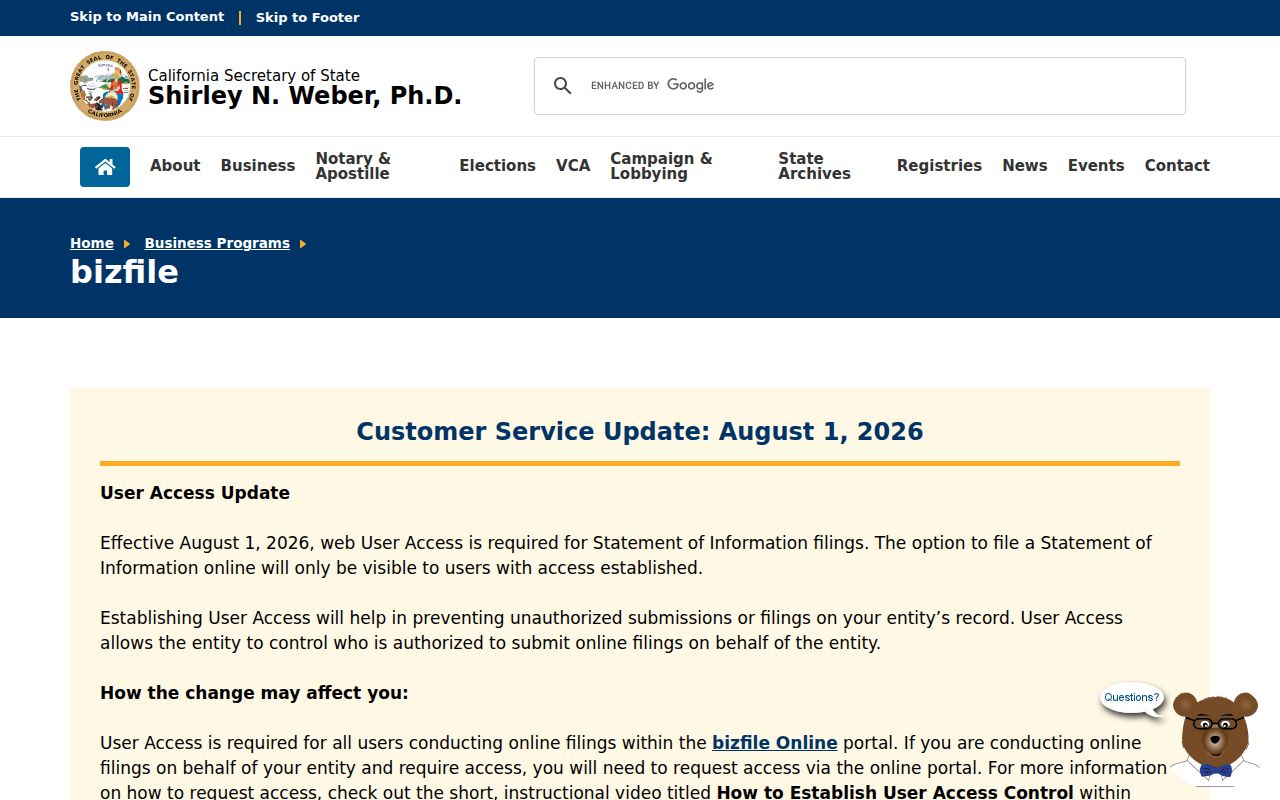Click the Google enhanced search field
The height and width of the screenshot is (800, 1280).
(880, 86)
